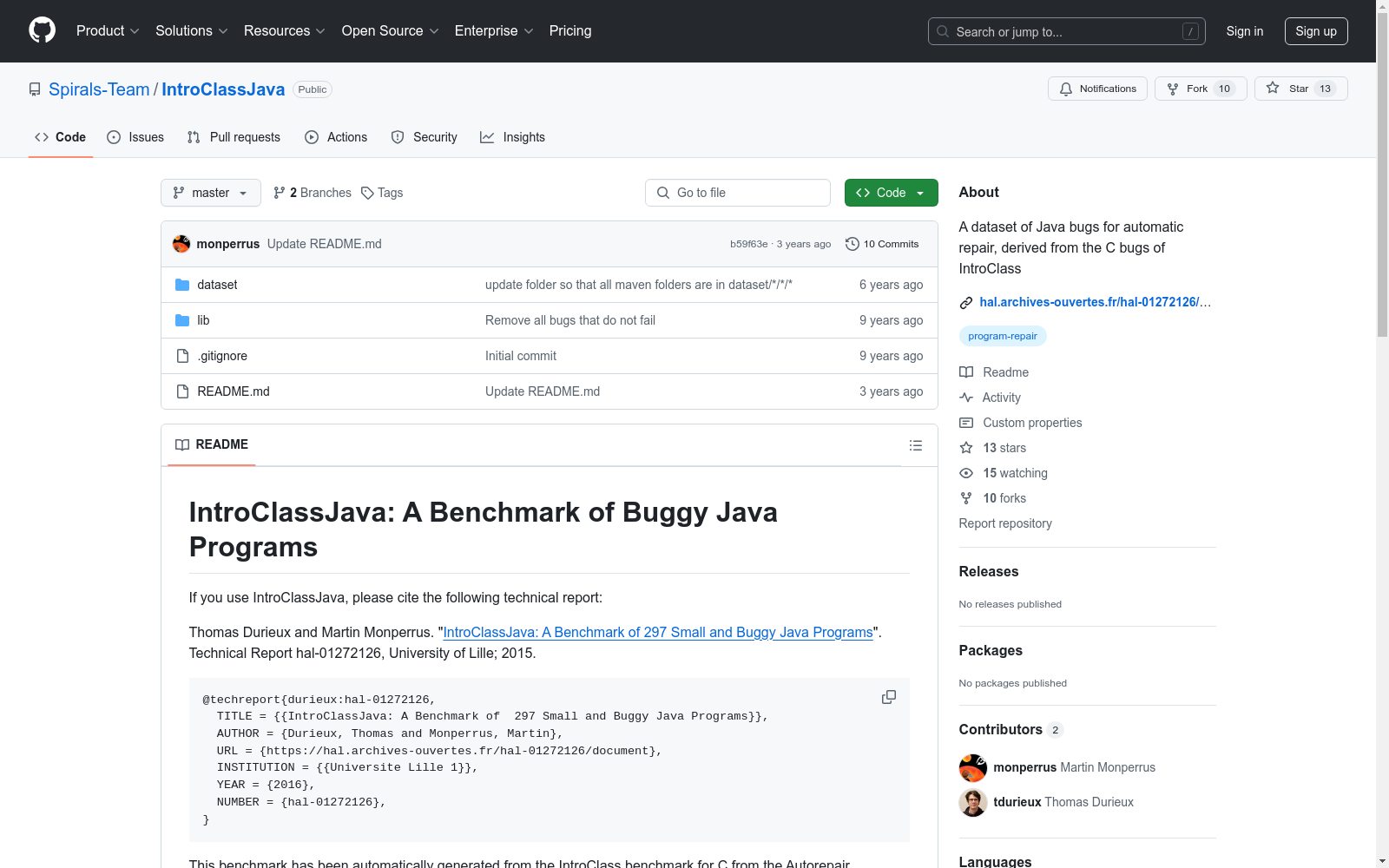Click the lib folder icon
Screen dimensions: 1389x868
point(182,320)
